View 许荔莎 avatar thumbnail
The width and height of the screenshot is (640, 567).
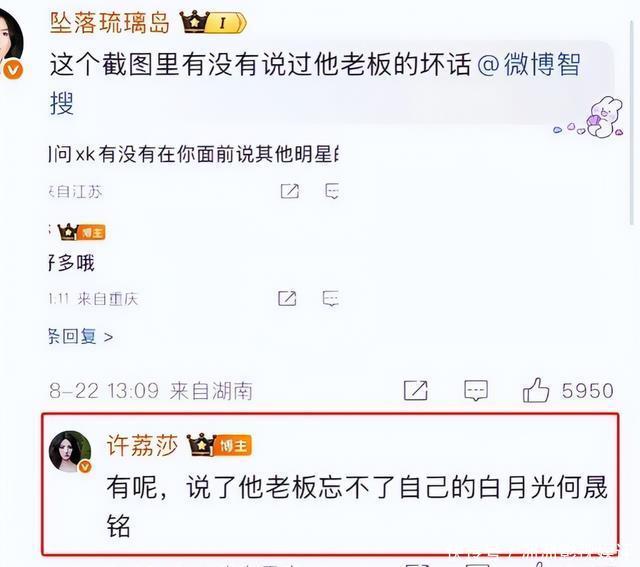coord(70,451)
